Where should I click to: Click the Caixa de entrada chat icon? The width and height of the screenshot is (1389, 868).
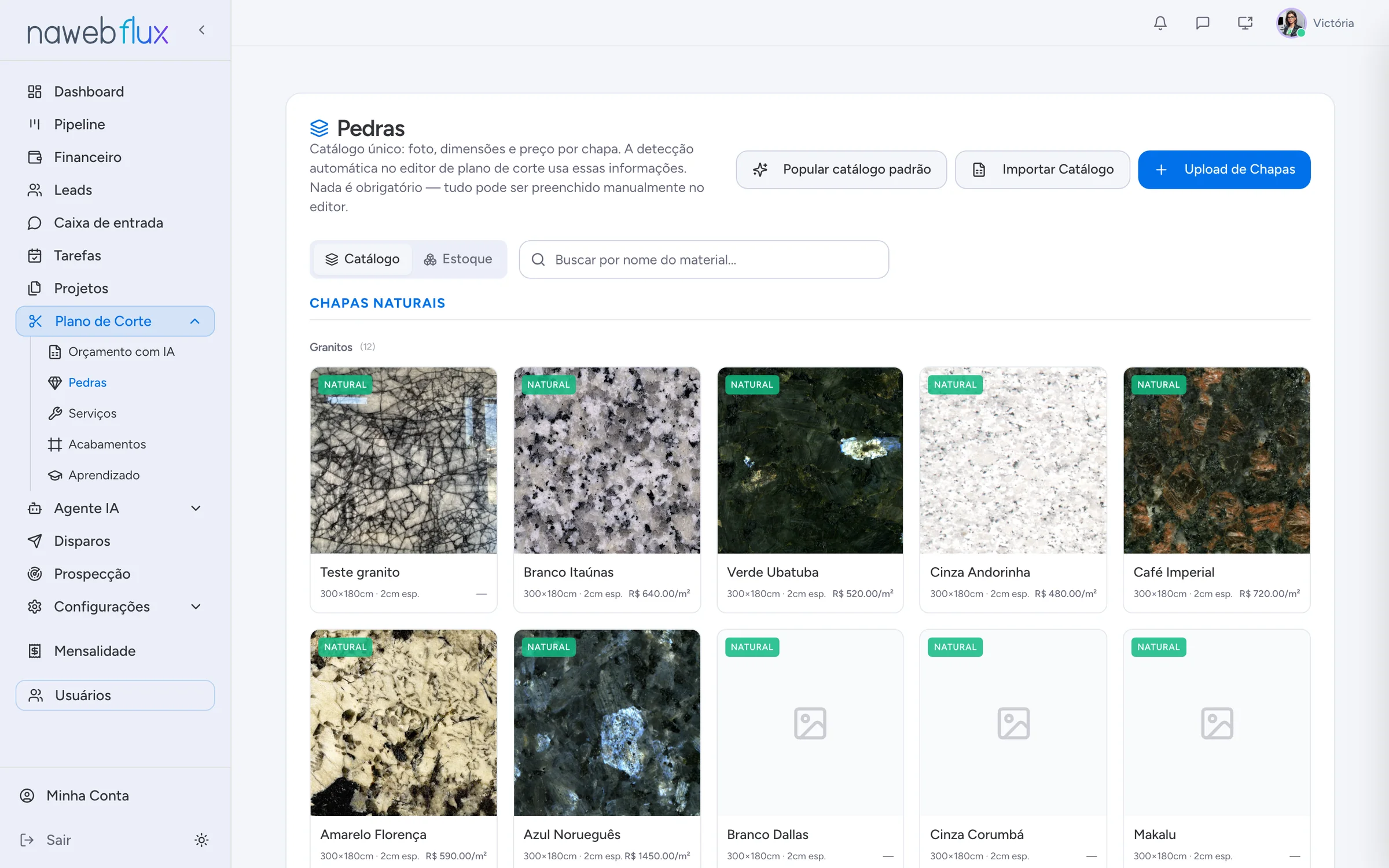pos(35,223)
